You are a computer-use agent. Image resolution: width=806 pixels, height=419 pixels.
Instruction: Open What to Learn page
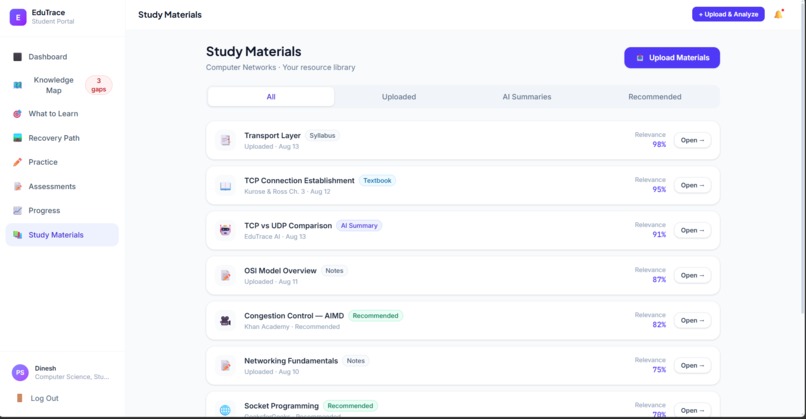(x=62, y=114)
